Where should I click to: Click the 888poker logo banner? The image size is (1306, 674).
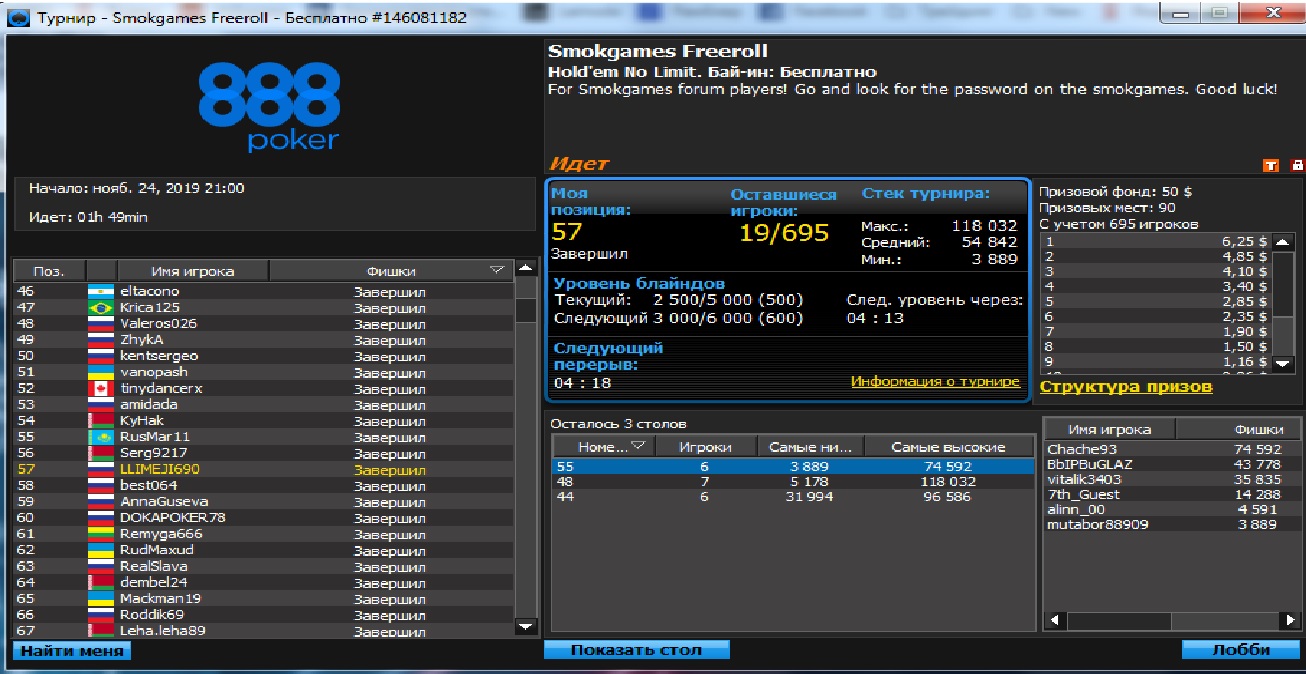click(269, 107)
